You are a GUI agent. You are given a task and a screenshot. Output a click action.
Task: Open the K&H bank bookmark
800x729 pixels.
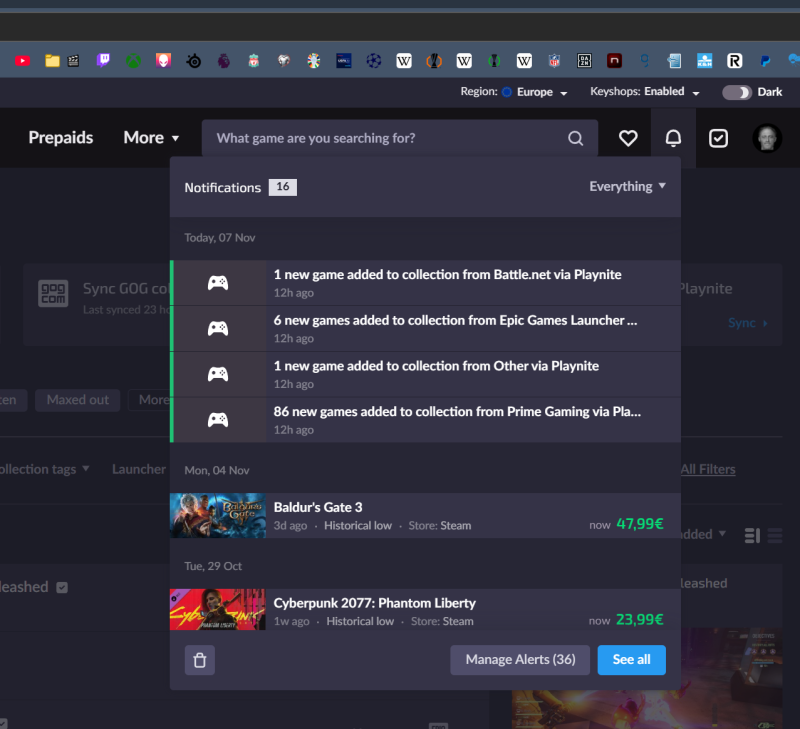click(x=705, y=61)
